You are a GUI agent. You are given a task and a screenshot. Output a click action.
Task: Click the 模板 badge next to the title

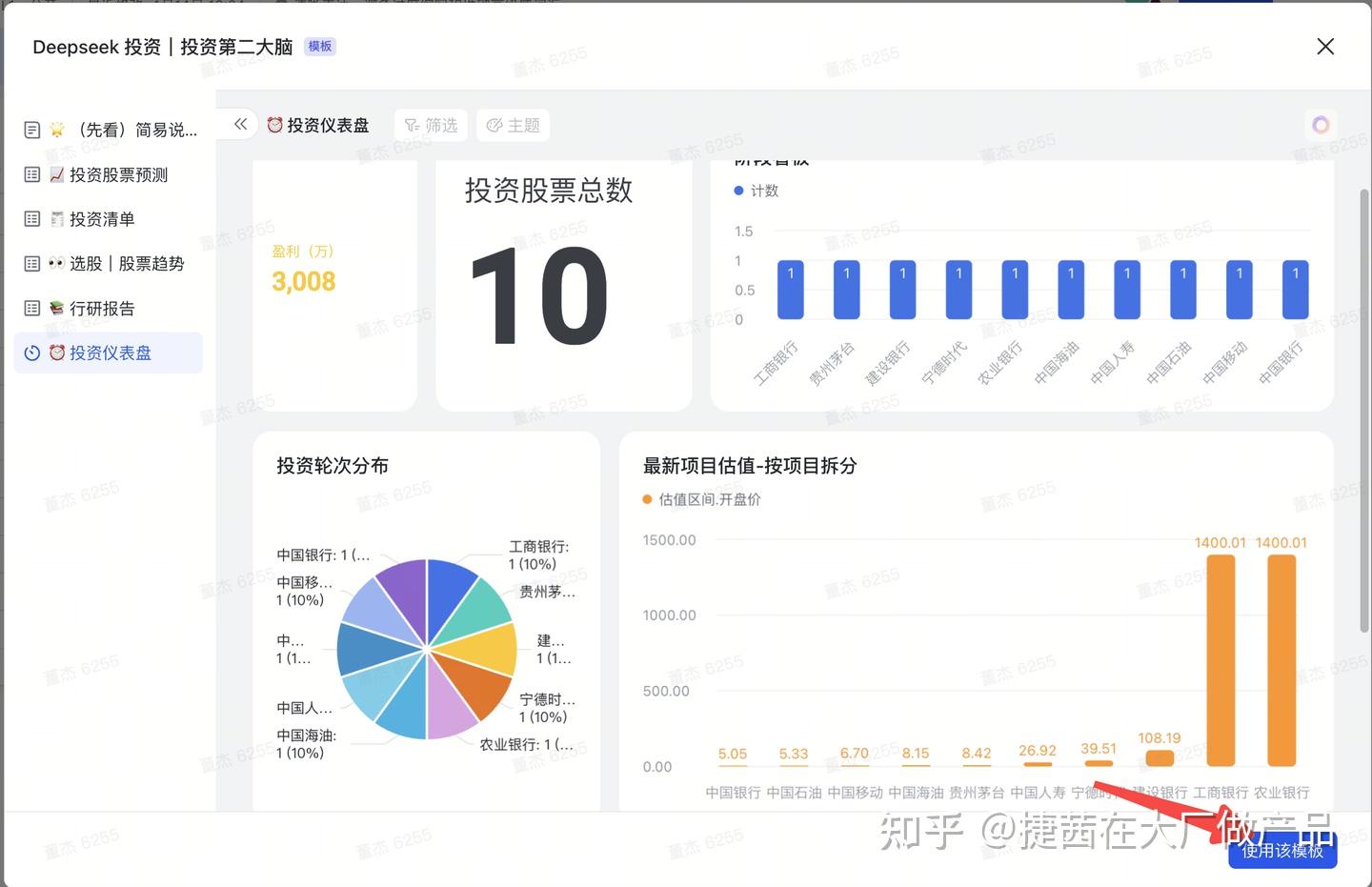319,46
